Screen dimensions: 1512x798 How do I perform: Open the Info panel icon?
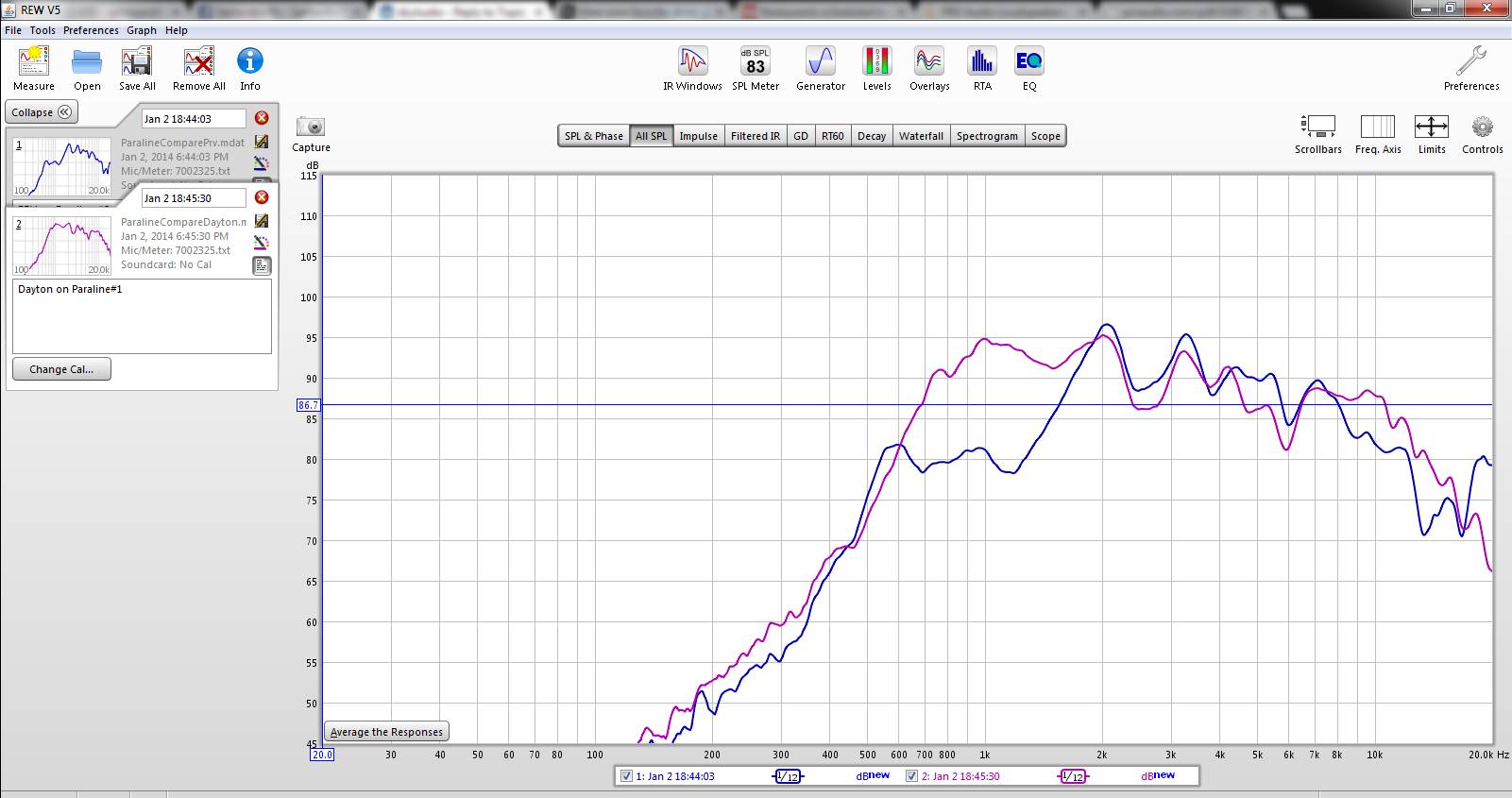click(x=249, y=61)
